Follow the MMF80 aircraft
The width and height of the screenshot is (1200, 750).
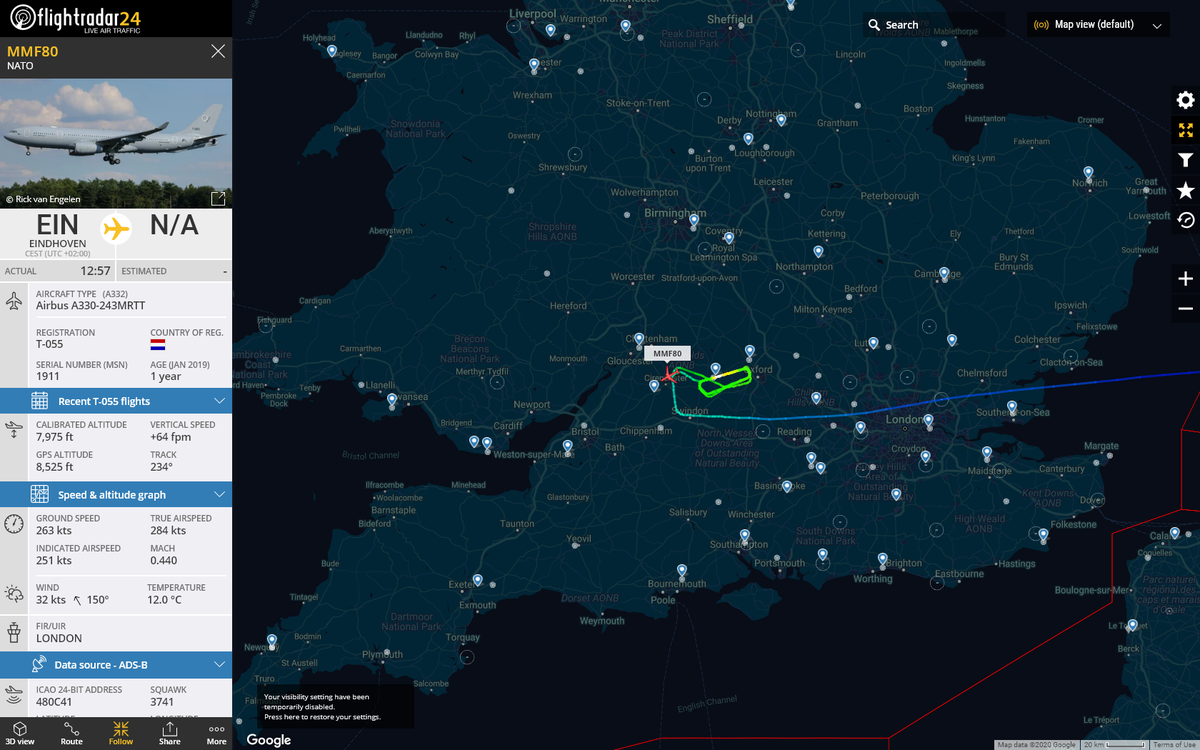tap(121, 733)
